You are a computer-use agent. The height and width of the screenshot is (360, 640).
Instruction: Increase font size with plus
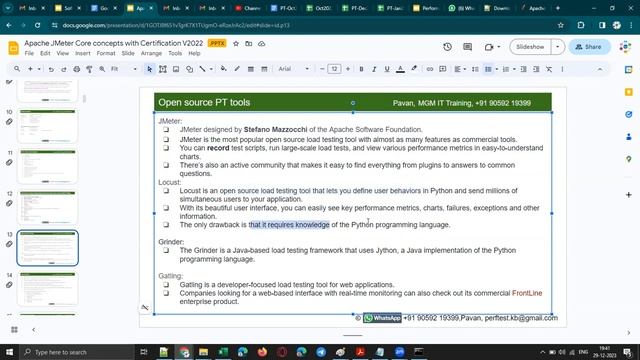pos(348,69)
